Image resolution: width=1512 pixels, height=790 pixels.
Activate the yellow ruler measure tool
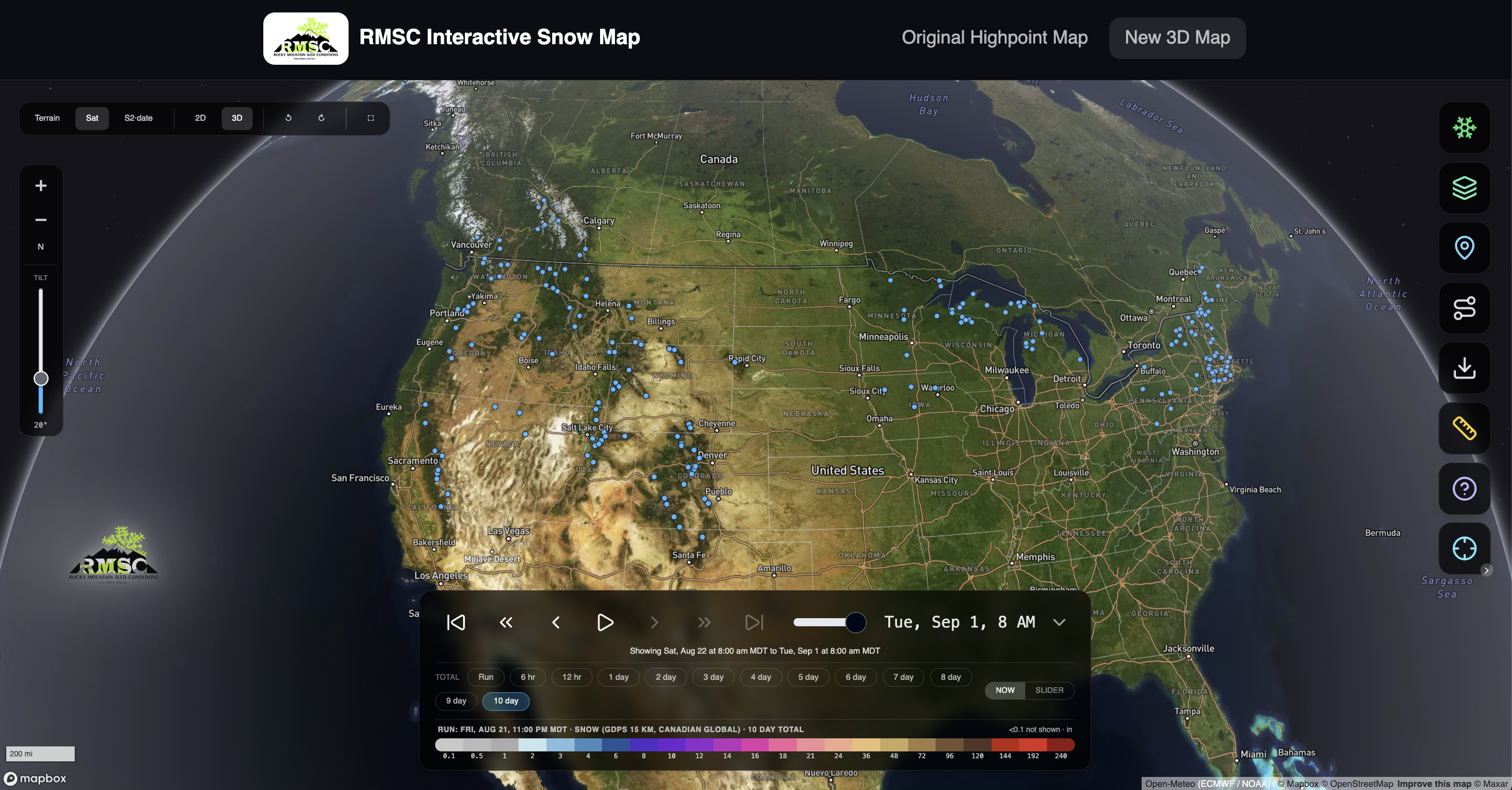tap(1464, 428)
